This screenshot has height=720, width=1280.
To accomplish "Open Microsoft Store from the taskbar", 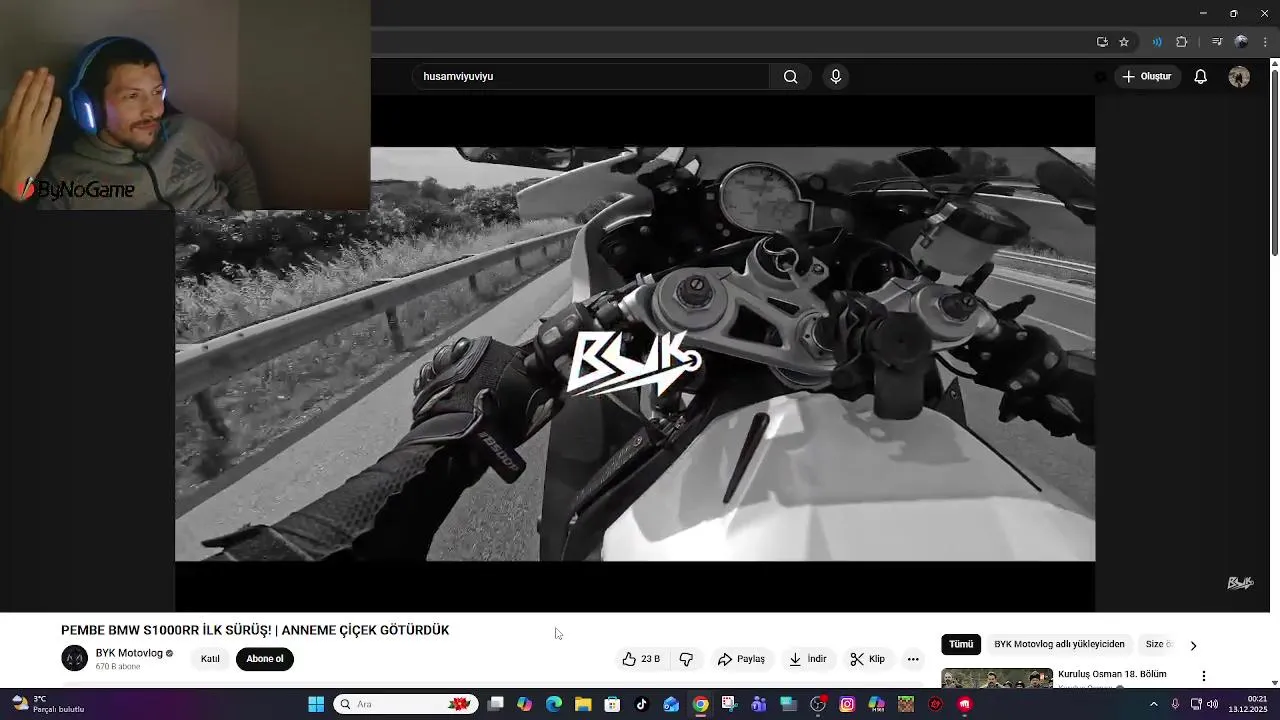I will [x=612, y=704].
